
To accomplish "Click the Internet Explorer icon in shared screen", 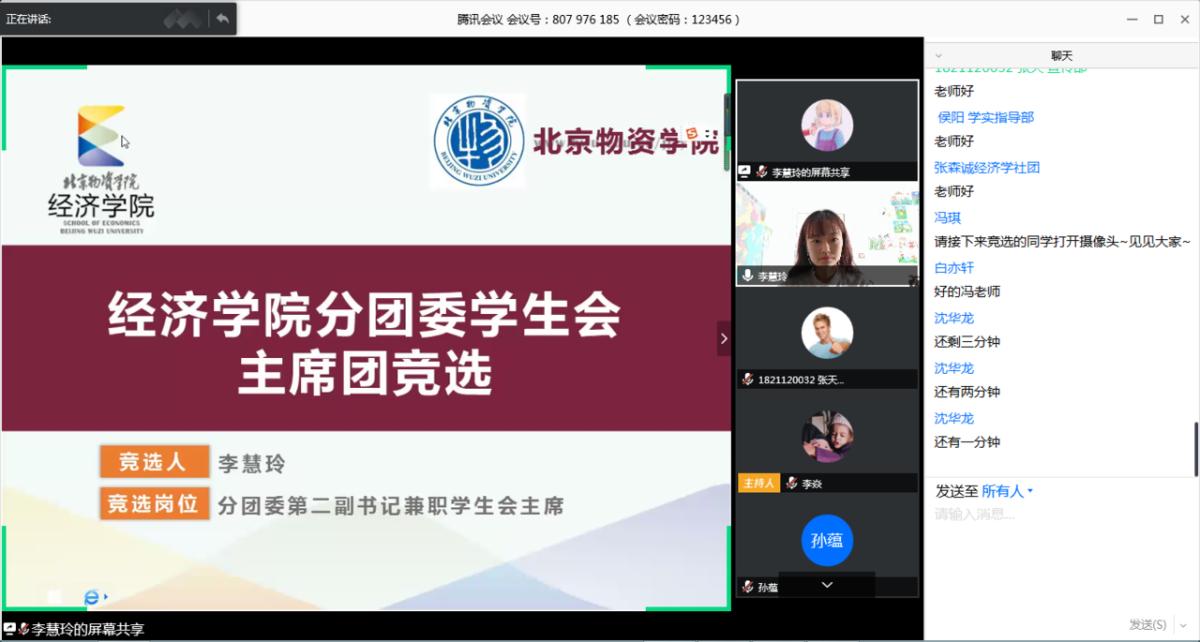I will 92,597.
